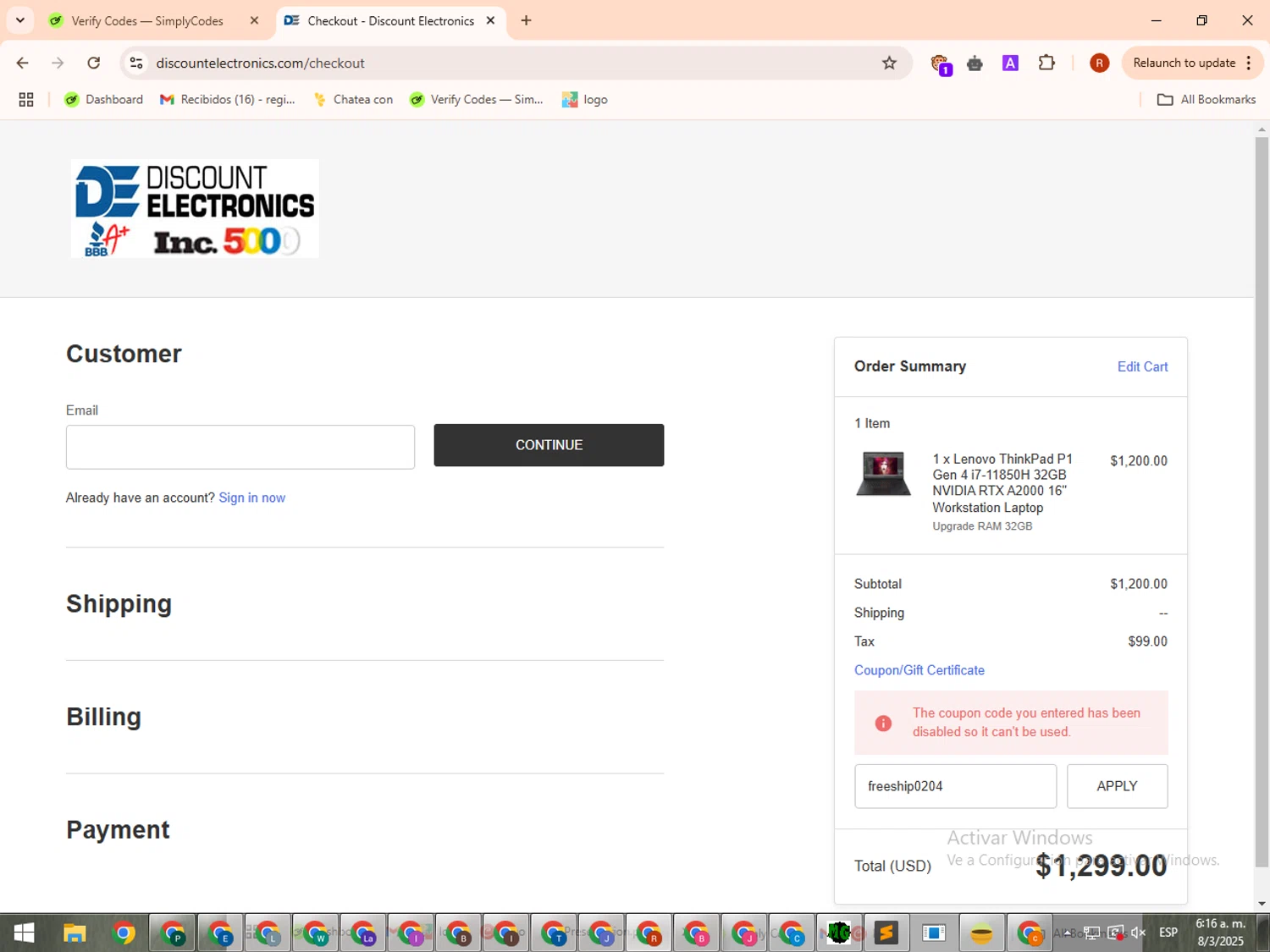Open a new browser tab

(x=526, y=20)
